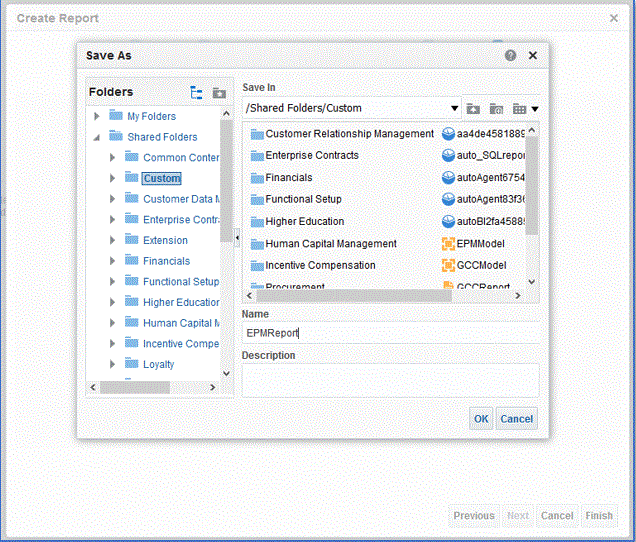Collapse the Shared Folders tree node
The height and width of the screenshot is (542, 636).
pos(97,138)
